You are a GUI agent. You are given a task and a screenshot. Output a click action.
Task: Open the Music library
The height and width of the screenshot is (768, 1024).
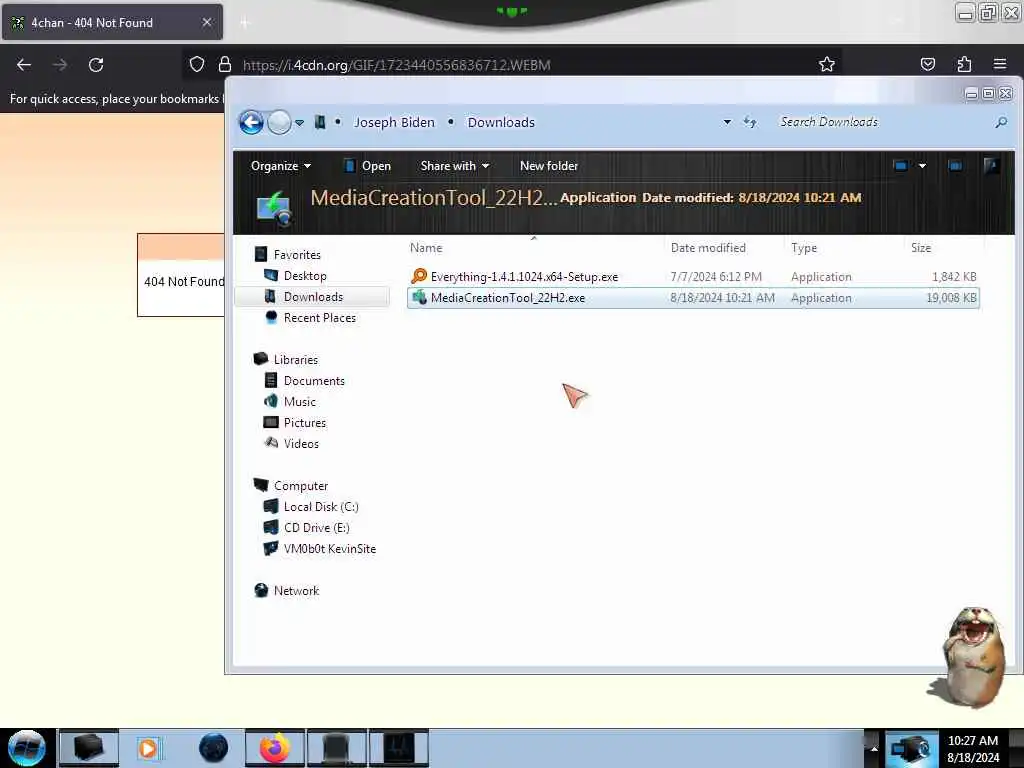pyautogui.click(x=299, y=402)
